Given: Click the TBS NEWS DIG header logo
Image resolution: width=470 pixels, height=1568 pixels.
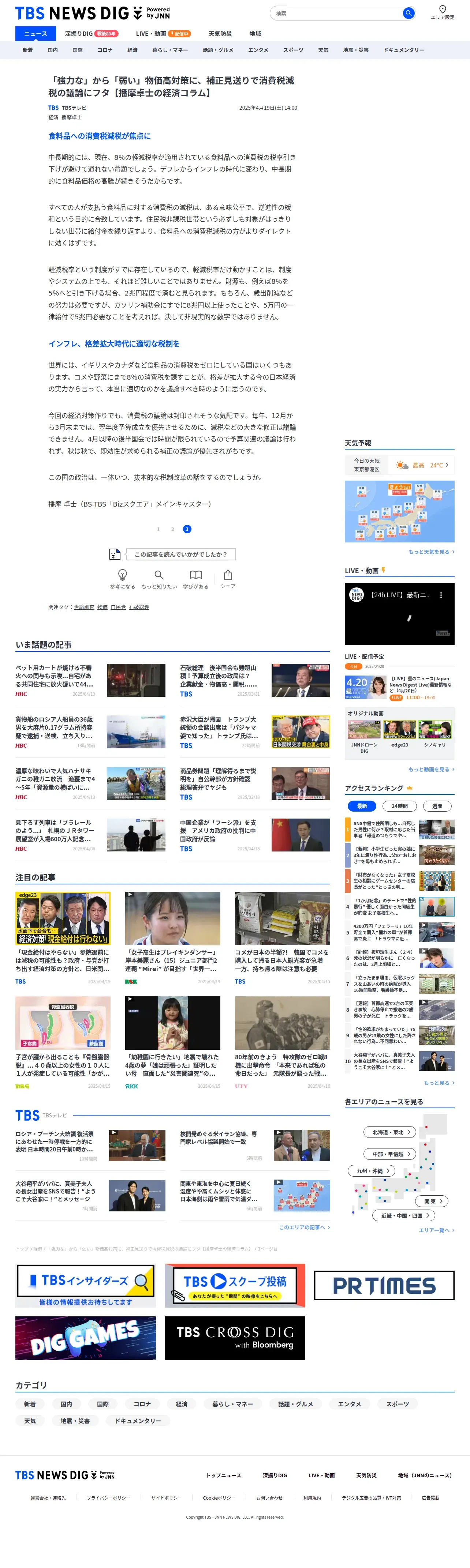Looking at the screenshot, I should [x=93, y=13].
